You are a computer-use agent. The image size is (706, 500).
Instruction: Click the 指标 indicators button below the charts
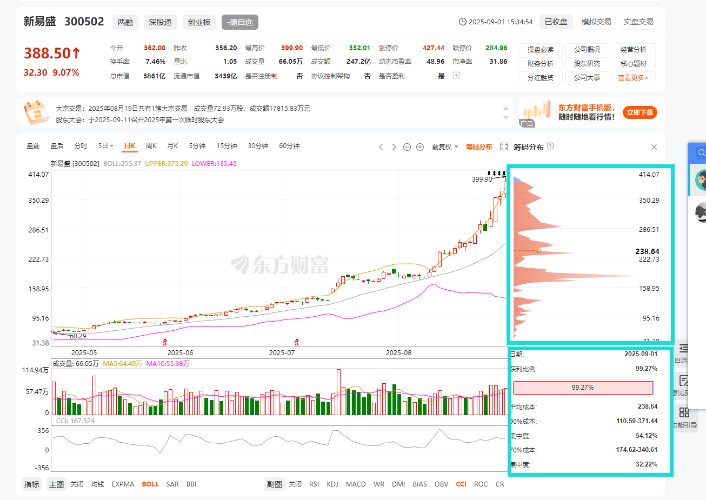(32, 484)
